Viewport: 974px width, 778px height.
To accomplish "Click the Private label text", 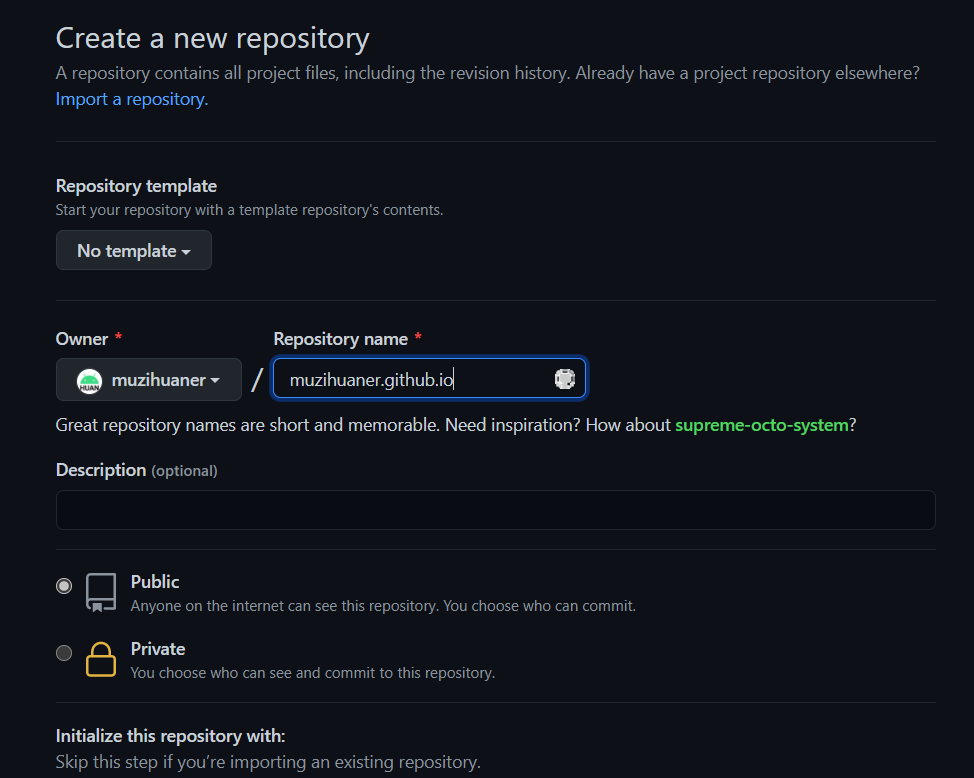I will [158, 649].
